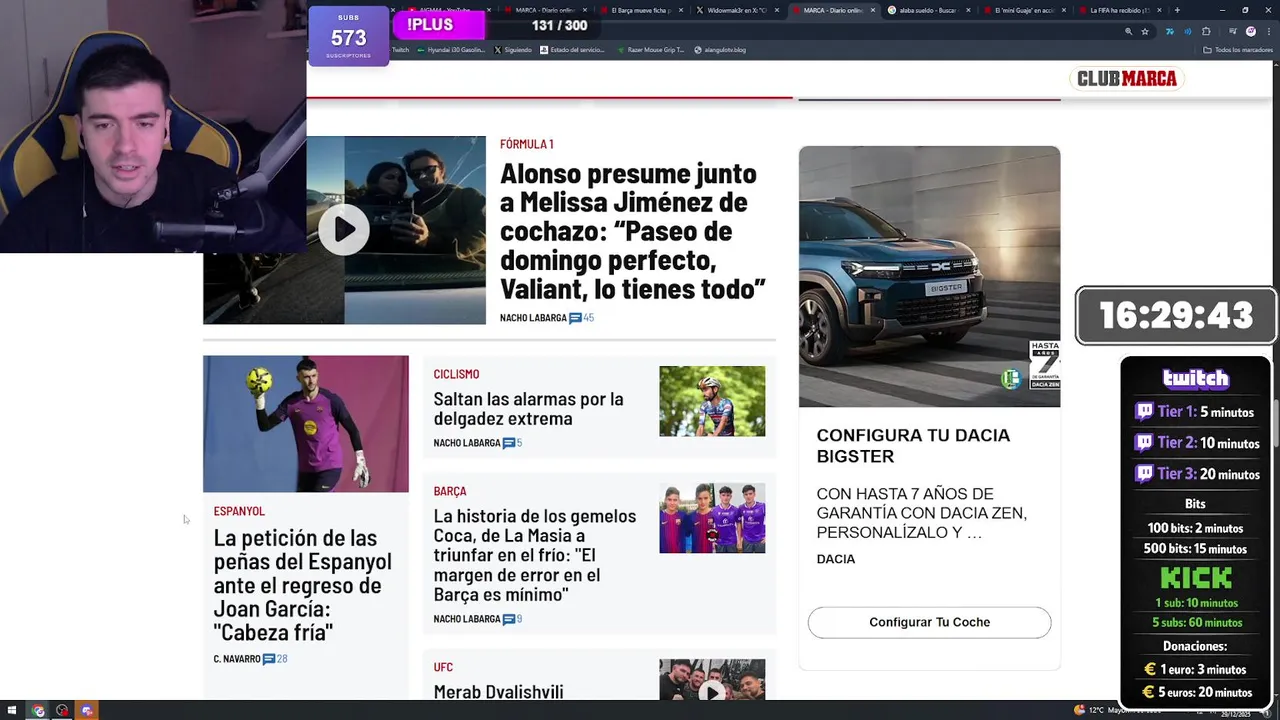Open the Windows Start menu
The width and height of the screenshot is (1280, 720).
click(13, 710)
